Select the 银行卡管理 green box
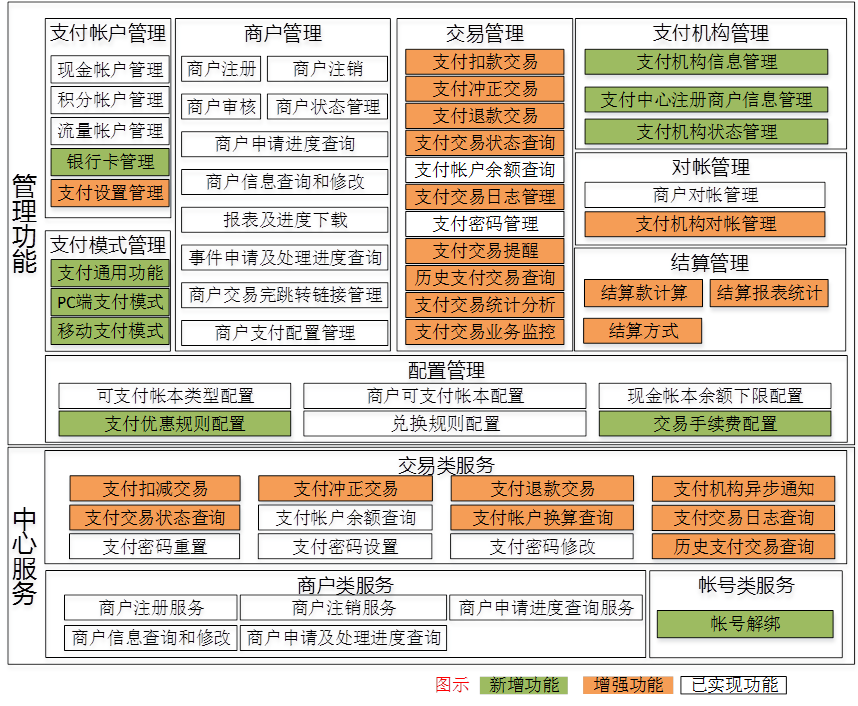 110,161
